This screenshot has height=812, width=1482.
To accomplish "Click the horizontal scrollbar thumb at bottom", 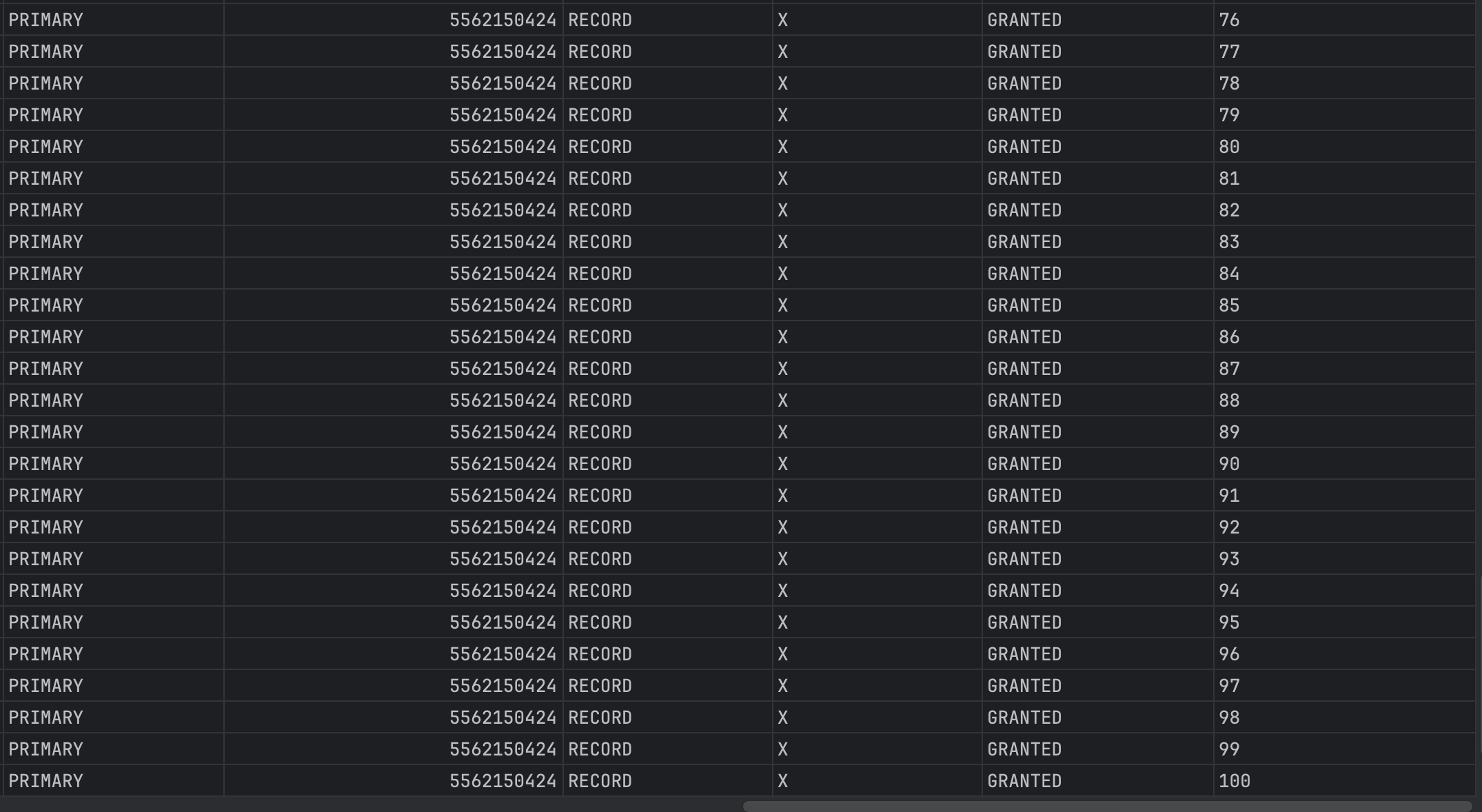I will click(x=1106, y=806).
